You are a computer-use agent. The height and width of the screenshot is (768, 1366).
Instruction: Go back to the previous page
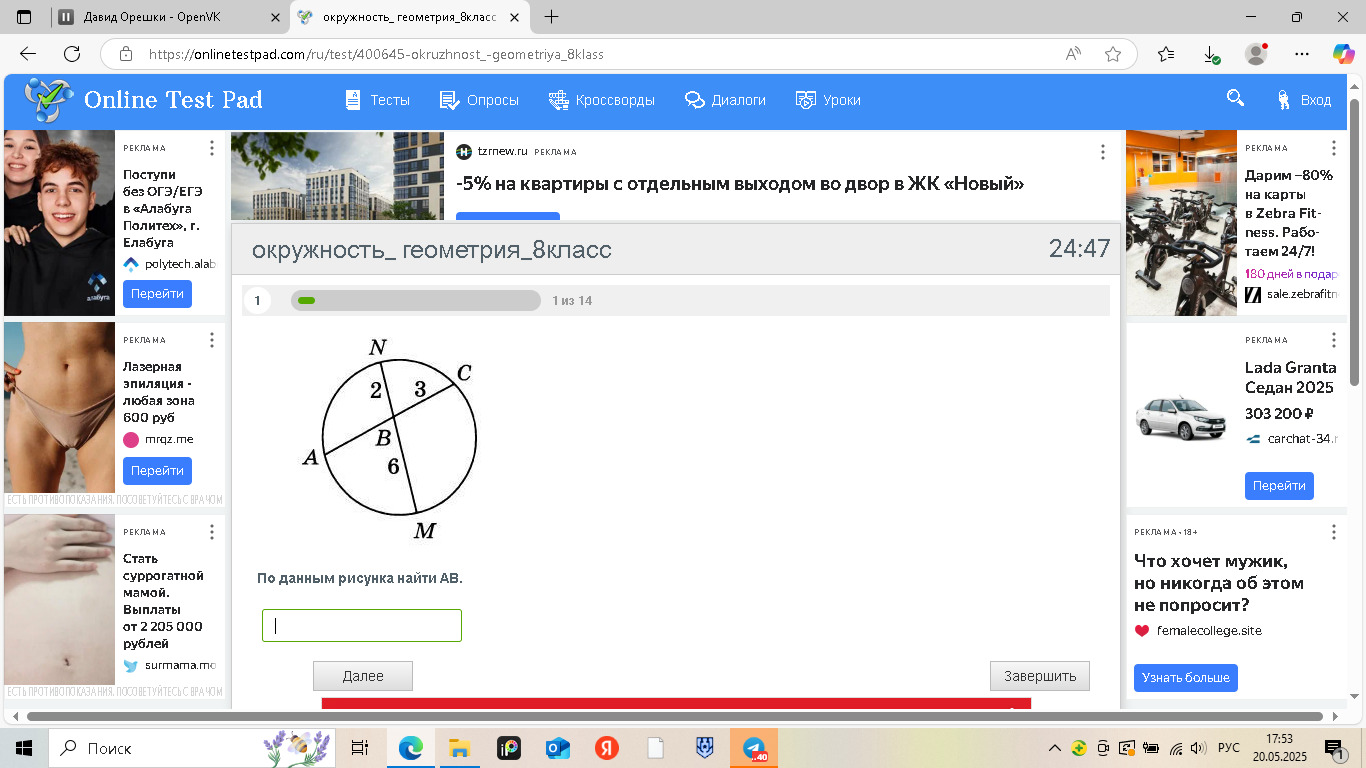pyautogui.click(x=28, y=54)
